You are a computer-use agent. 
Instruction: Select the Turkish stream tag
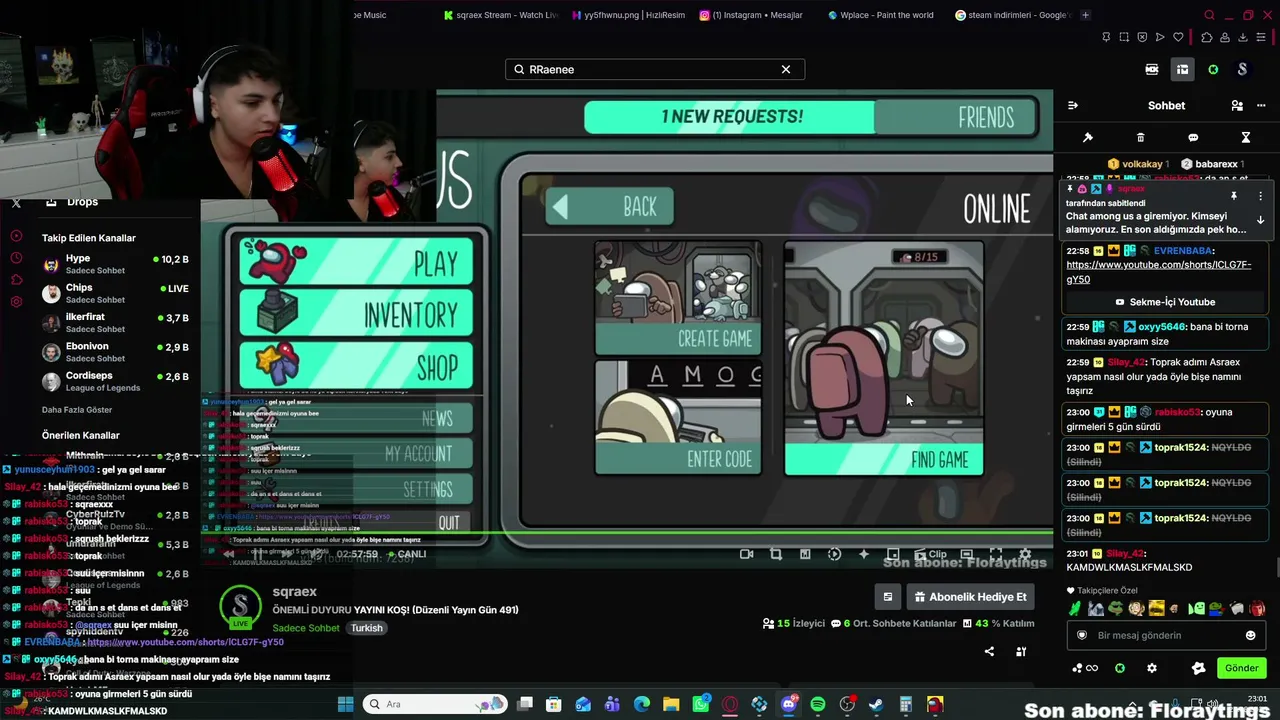367,628
